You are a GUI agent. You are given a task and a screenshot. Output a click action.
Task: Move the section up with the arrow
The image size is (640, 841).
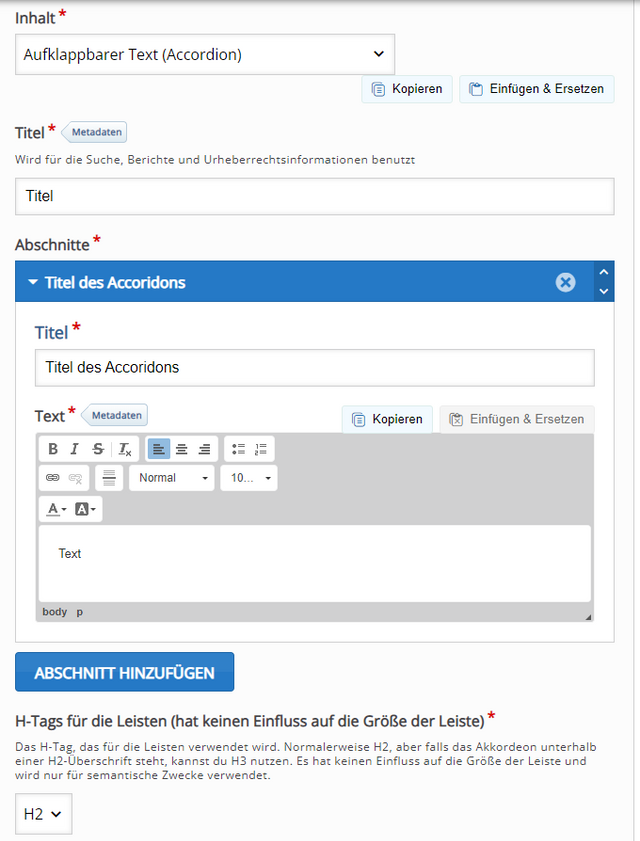[x=604, y=272]
